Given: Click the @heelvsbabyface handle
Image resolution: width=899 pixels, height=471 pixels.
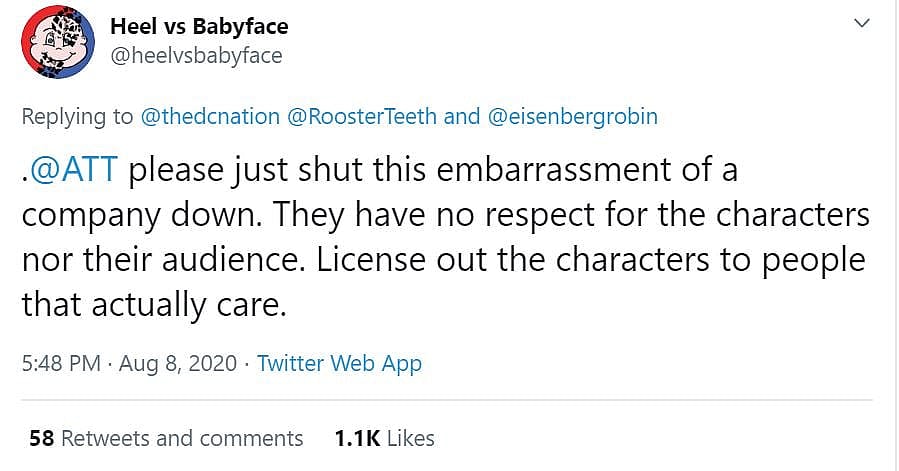Looking at the screenshot, I should click(196, 56).
